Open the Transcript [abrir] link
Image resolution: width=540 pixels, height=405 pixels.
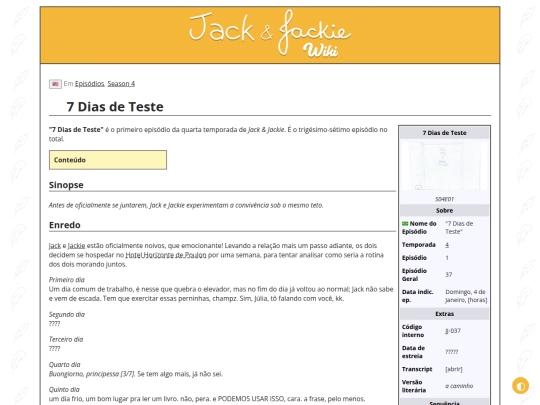(x=454, y=369)
